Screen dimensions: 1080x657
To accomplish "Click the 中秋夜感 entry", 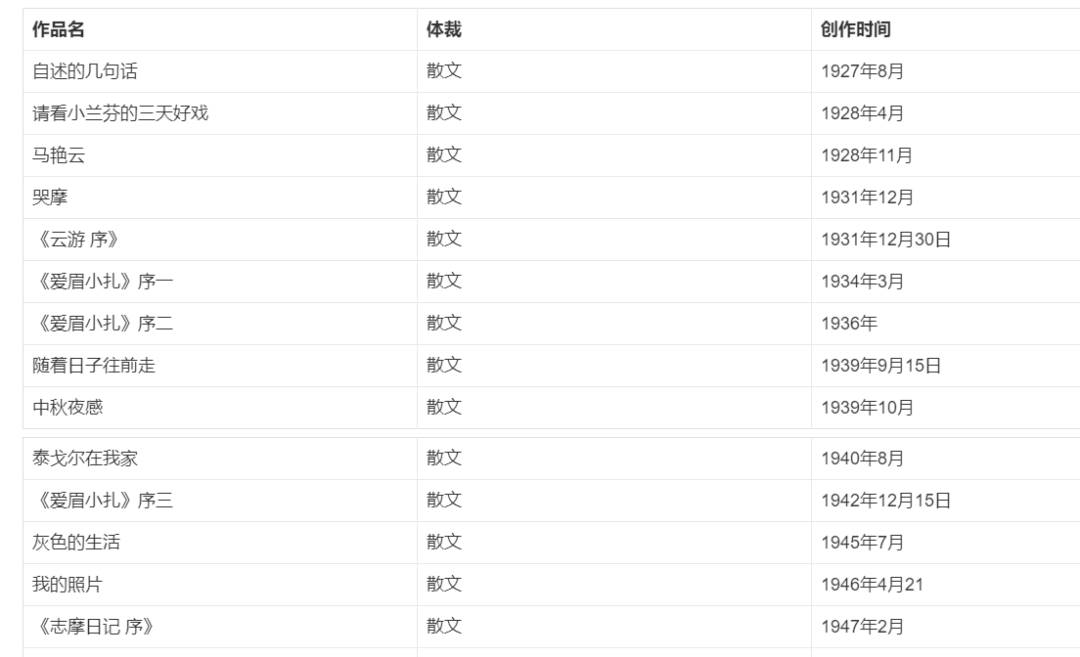I will (68, 408).
